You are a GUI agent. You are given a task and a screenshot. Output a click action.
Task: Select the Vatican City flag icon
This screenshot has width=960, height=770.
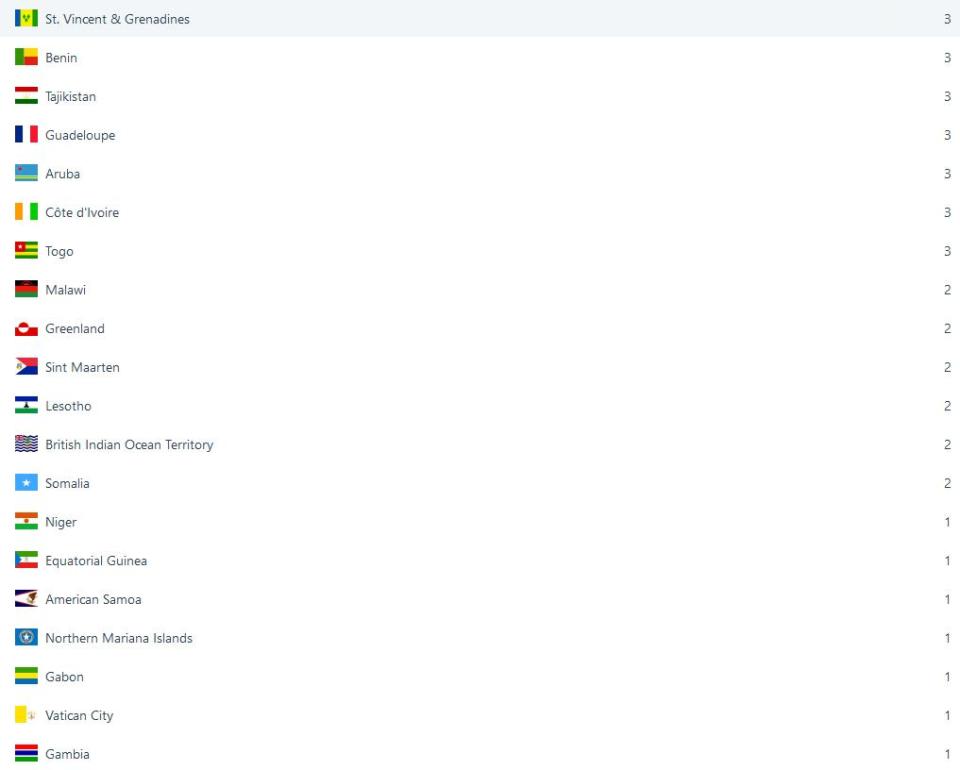click(x=26, y=716)
